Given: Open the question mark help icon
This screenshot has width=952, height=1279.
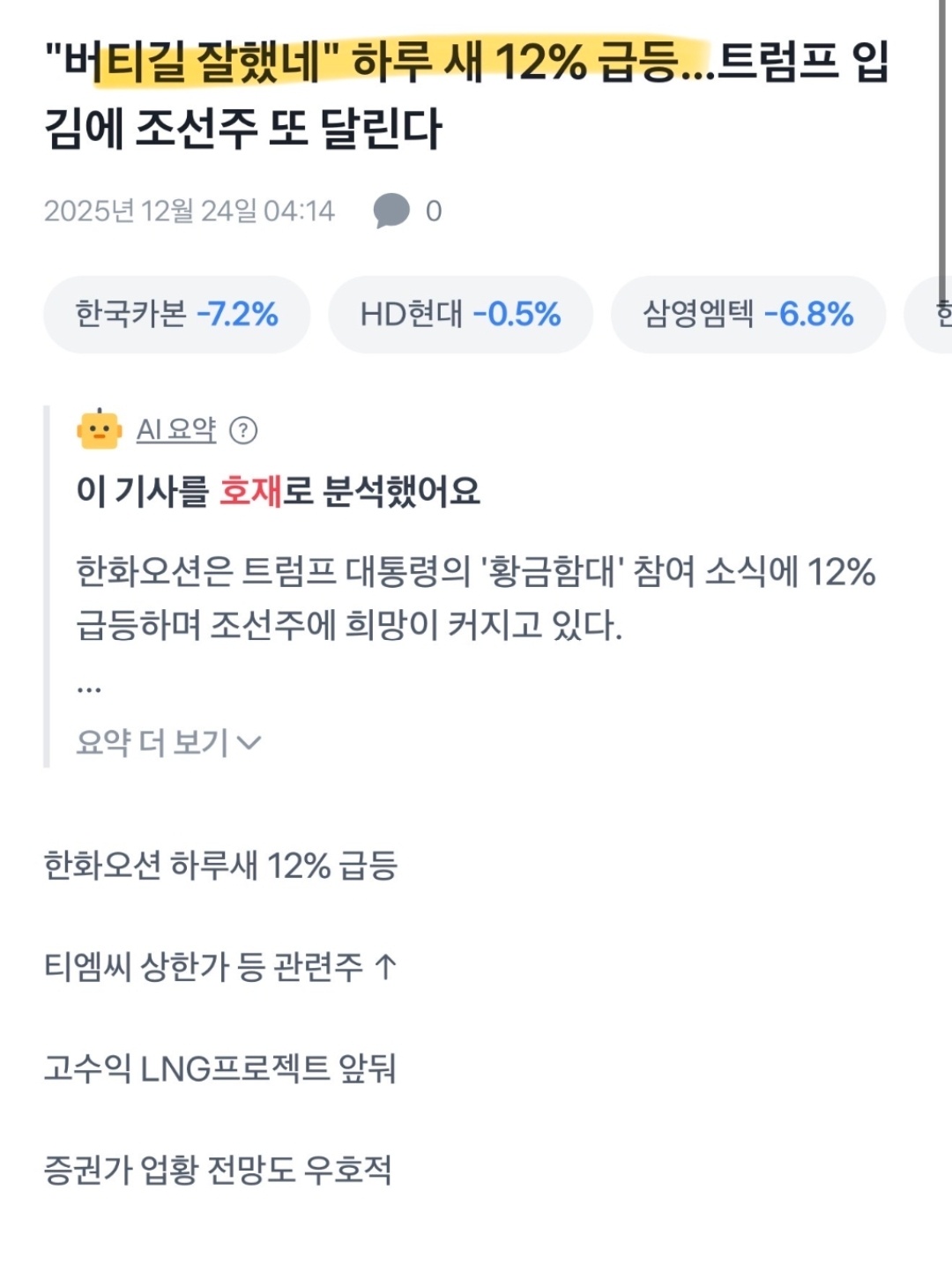Looking at the screenshot, I should pos(243,430).
